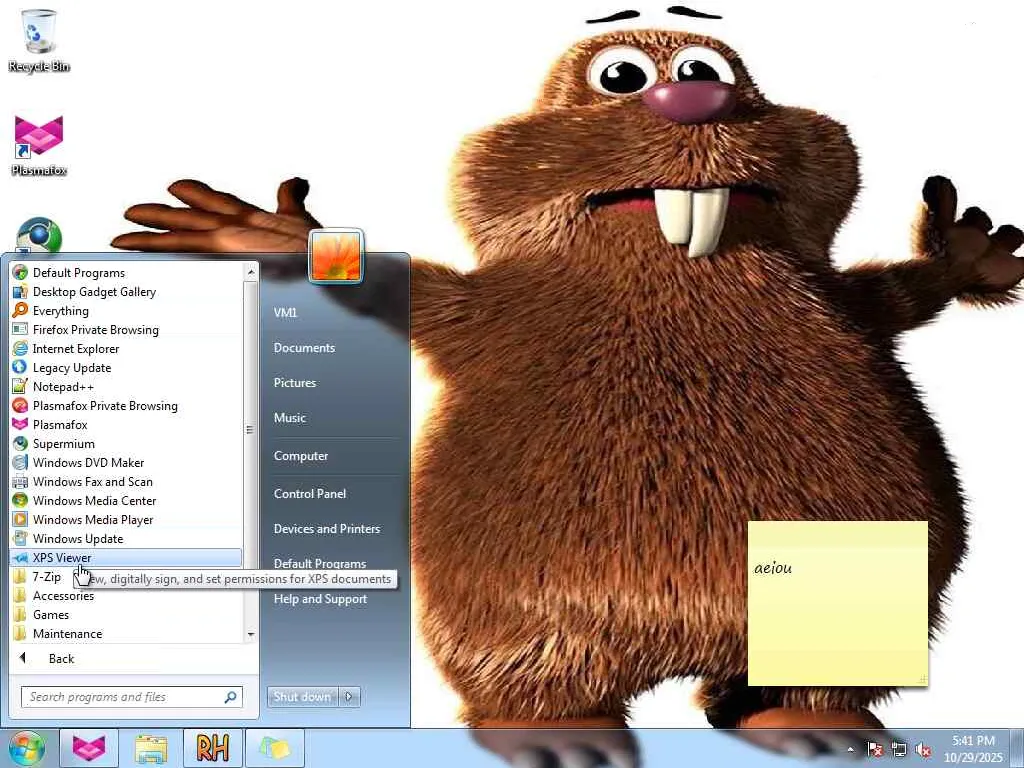1024x768 pixels.
Task: Select the Legacy Update label
Action: point(72,368)
